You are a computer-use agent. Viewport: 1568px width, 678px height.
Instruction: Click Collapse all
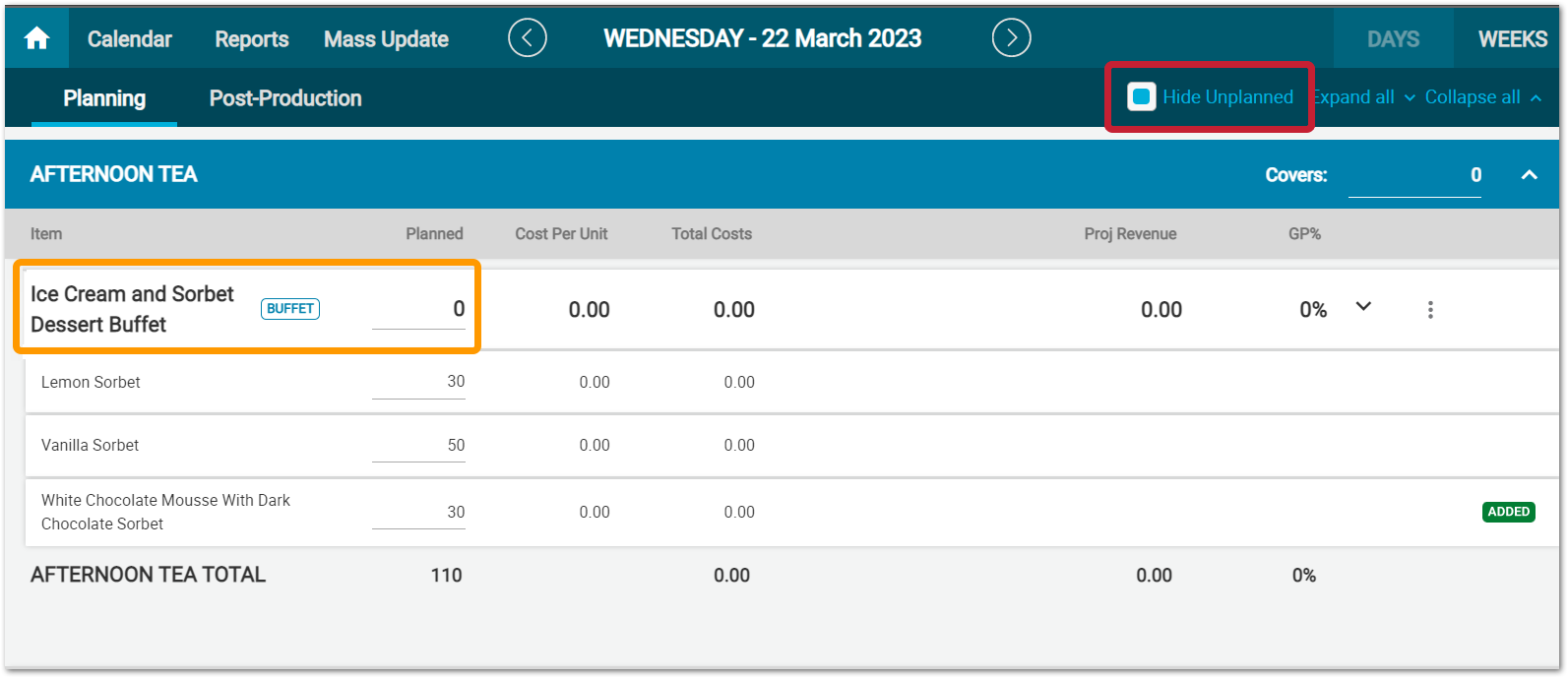pos(1481,97)
